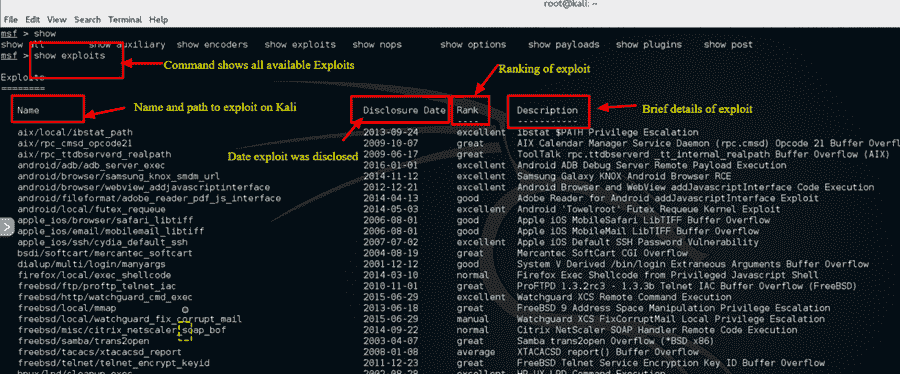Click the 'manual' rank value
Image resolution: width=900 pixels, height=374 pixels.
point(472,319)
